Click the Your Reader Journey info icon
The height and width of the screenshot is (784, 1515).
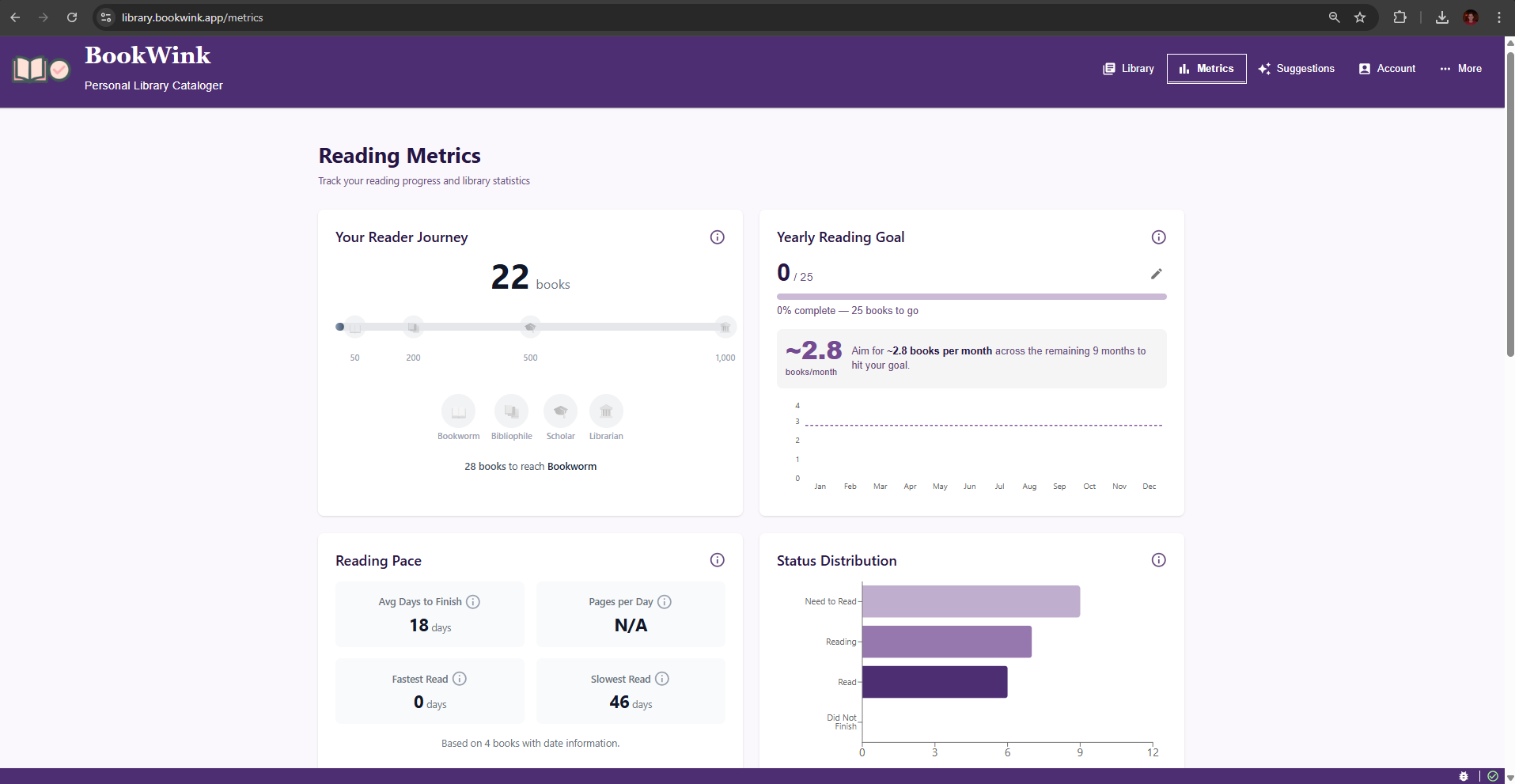(717, 237)
